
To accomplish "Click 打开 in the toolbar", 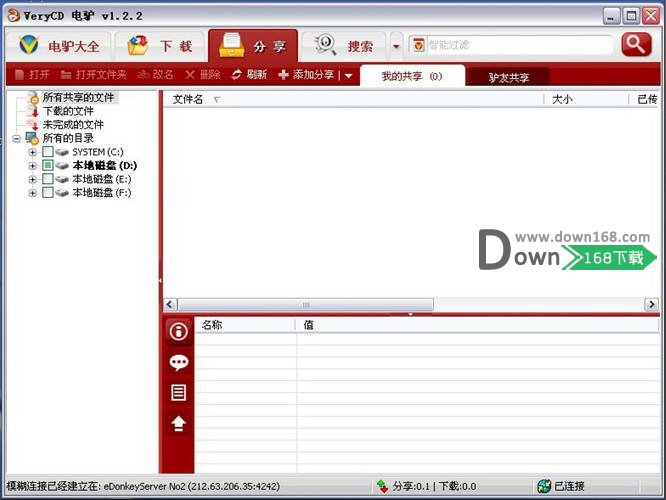I will click(32, 75).
